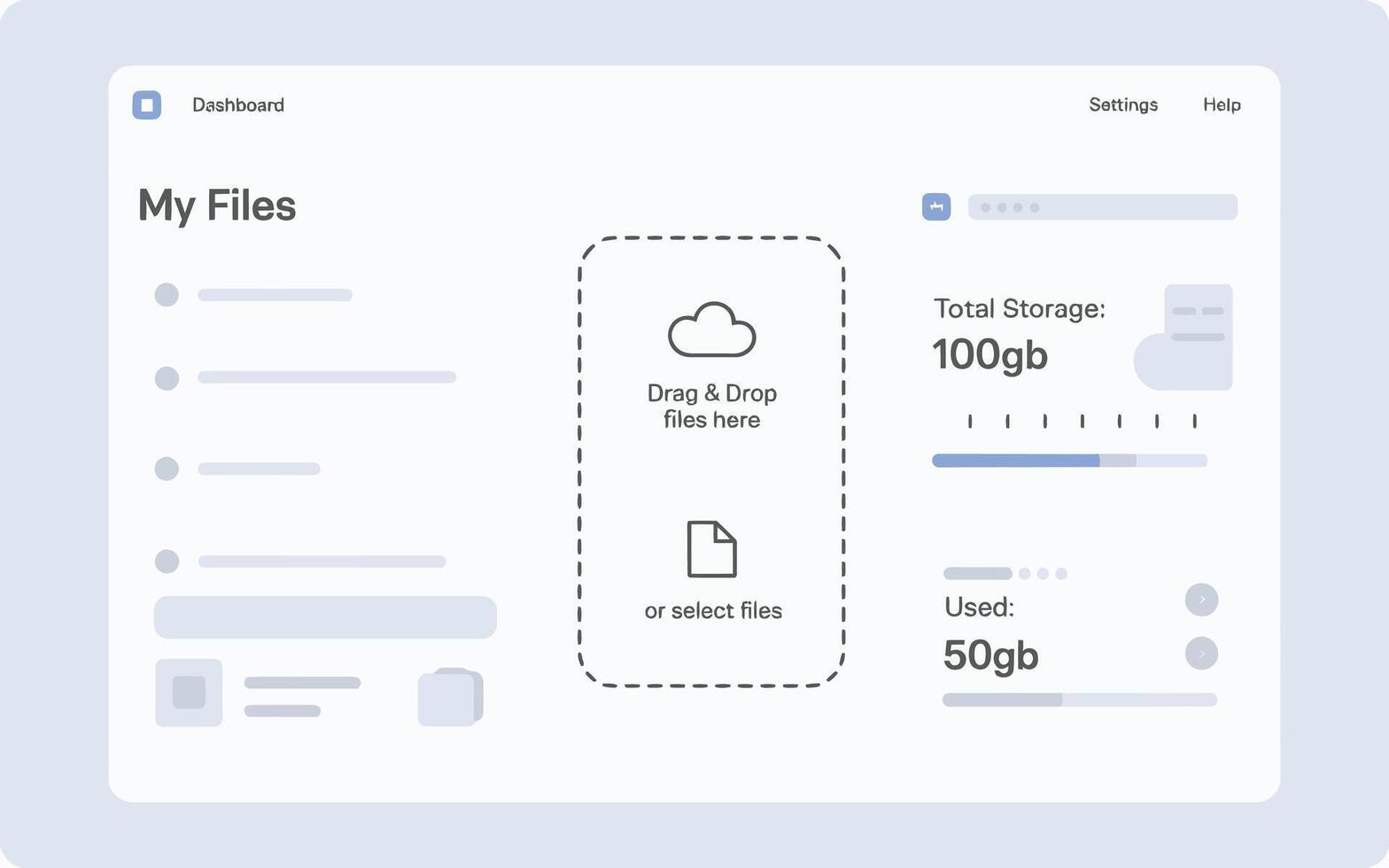Screen dimensions: 1389x868
Task: Click the Used 50gb progress bar
Action: [1080, 700]
